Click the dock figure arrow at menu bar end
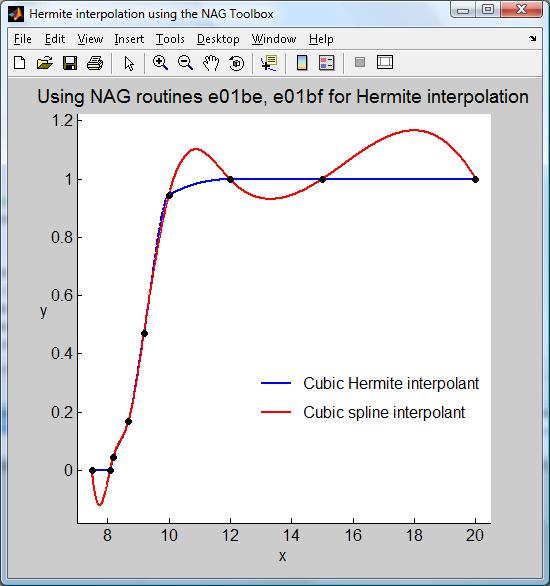550x586 pixels. pos(532,38)
